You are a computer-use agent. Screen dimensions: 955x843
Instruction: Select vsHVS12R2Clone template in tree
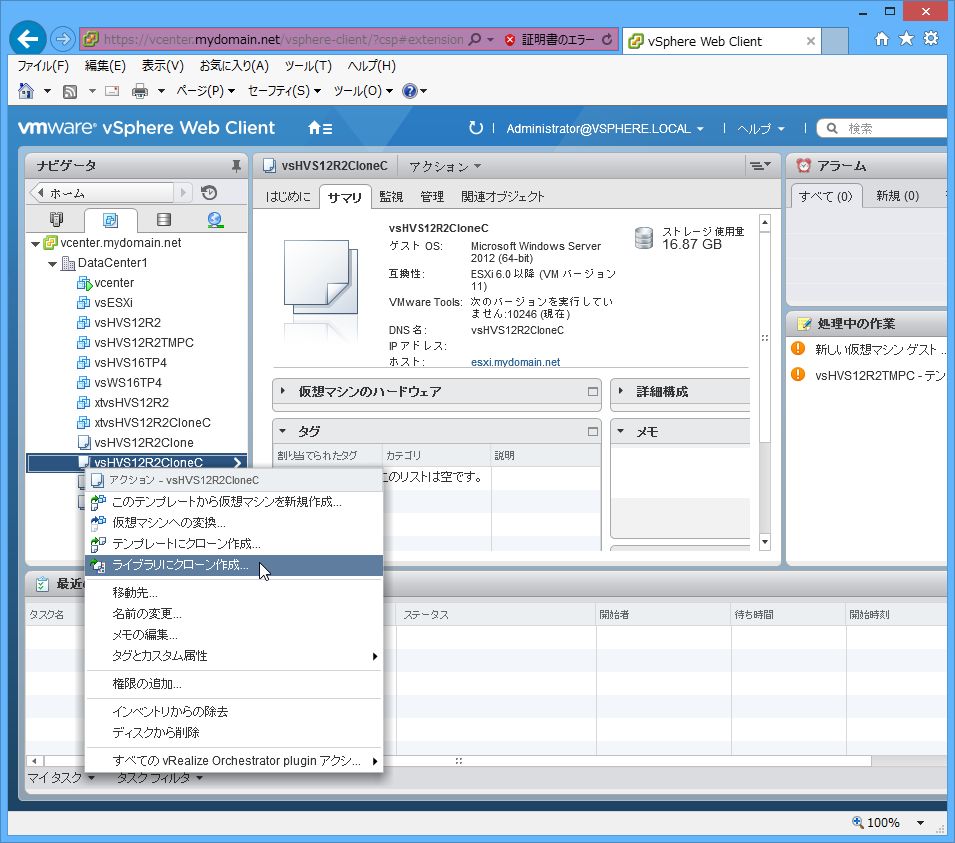click(144, 443)
